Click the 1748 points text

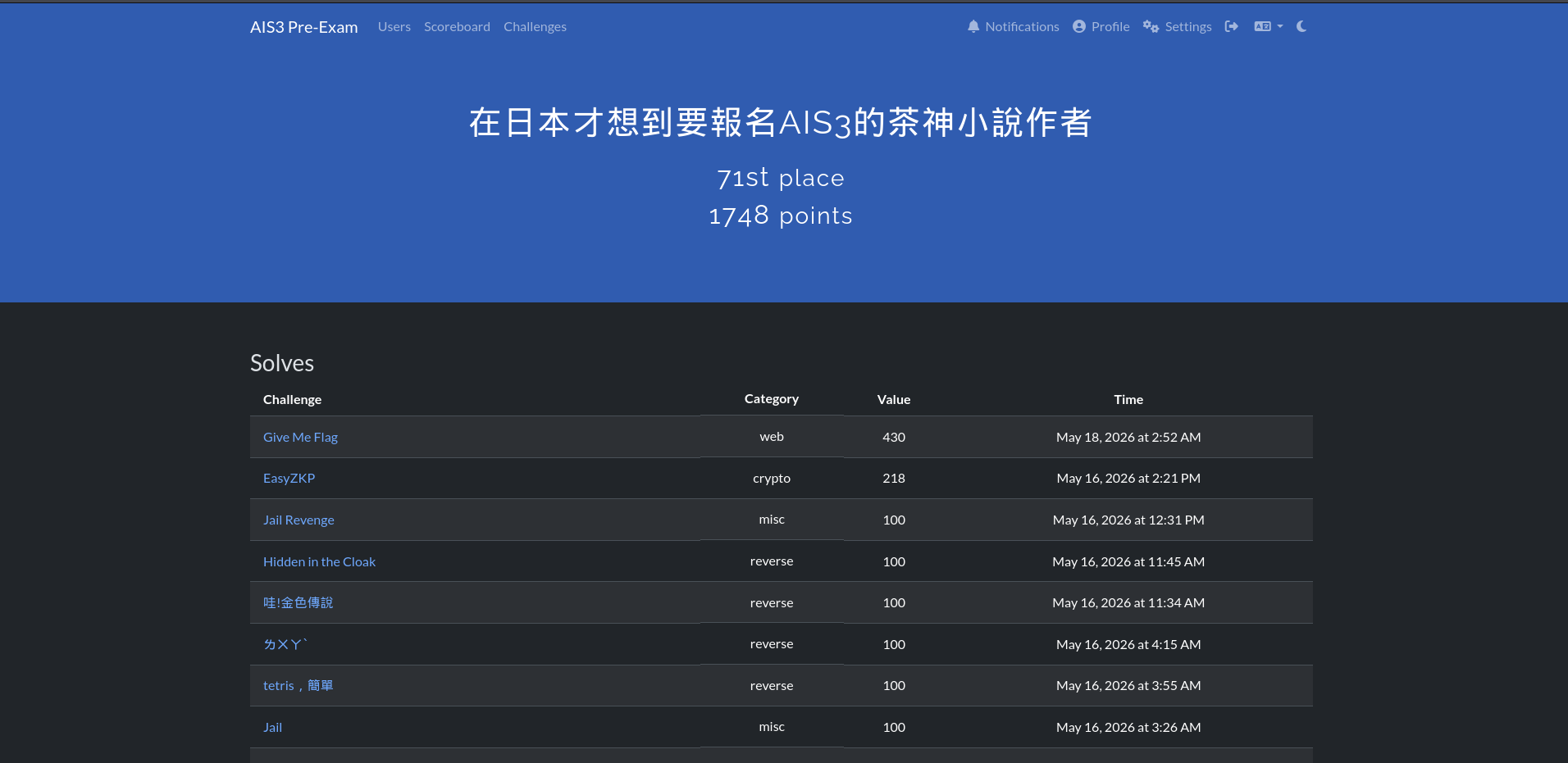pos(781,216)
